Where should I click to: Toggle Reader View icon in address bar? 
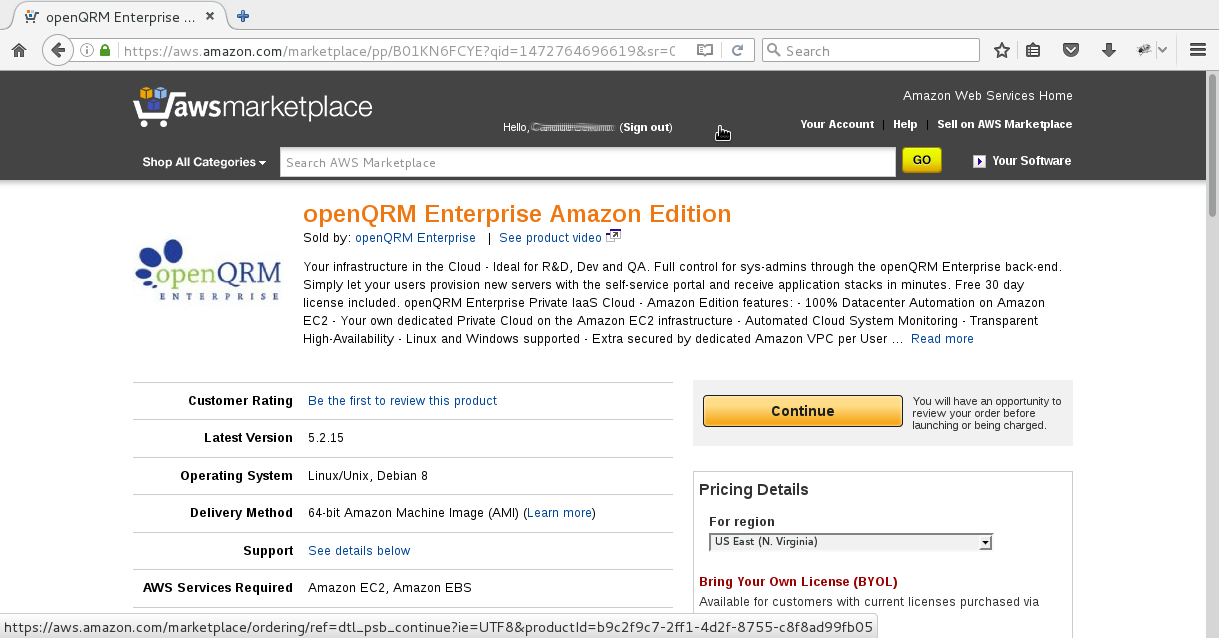coord(705,50)
